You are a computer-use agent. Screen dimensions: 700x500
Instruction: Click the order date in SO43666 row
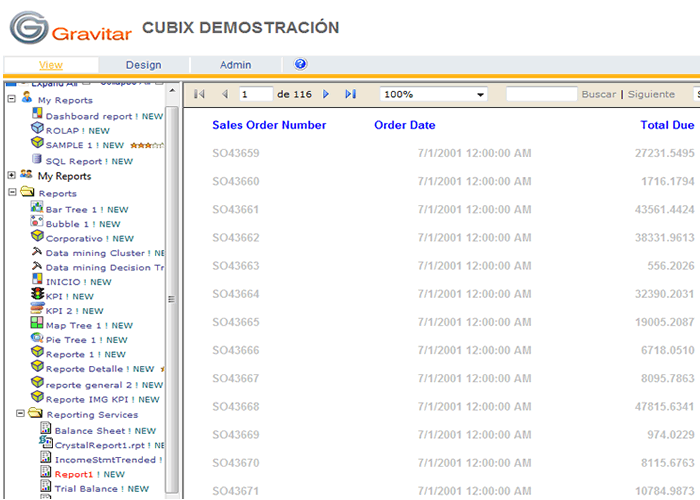coord(475,350)
